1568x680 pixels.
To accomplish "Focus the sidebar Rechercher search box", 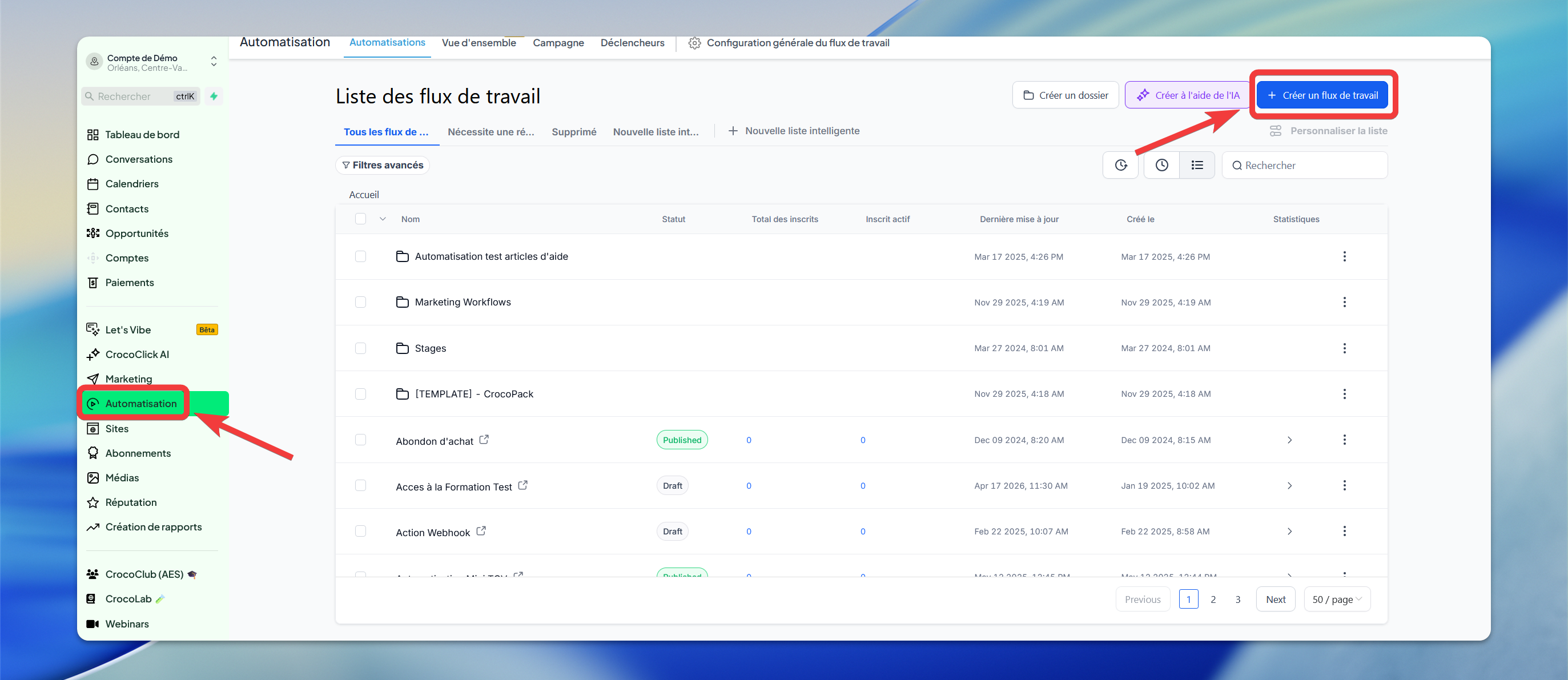I will [x=140, y=96].
